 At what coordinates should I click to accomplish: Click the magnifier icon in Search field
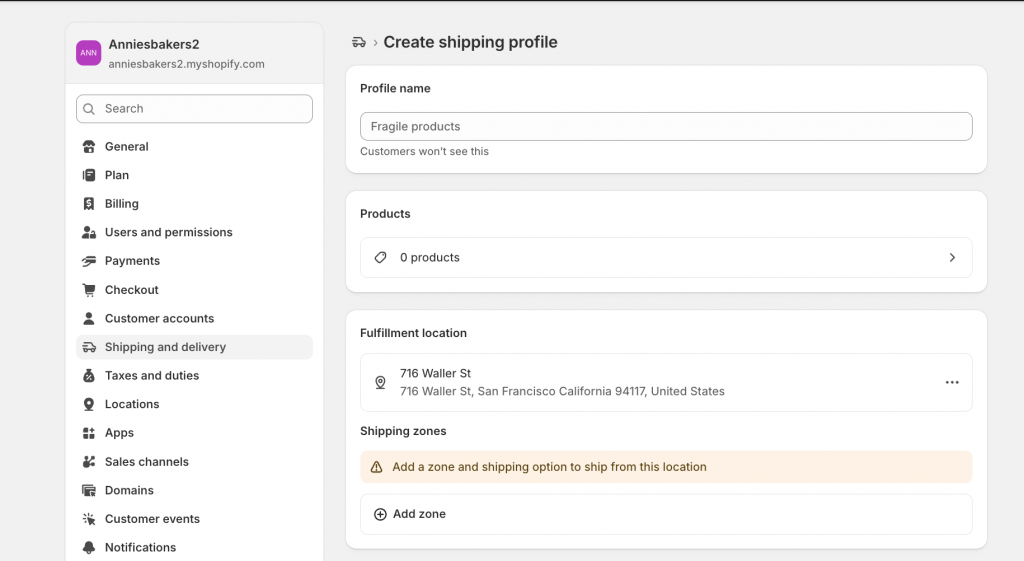[89, 109]
